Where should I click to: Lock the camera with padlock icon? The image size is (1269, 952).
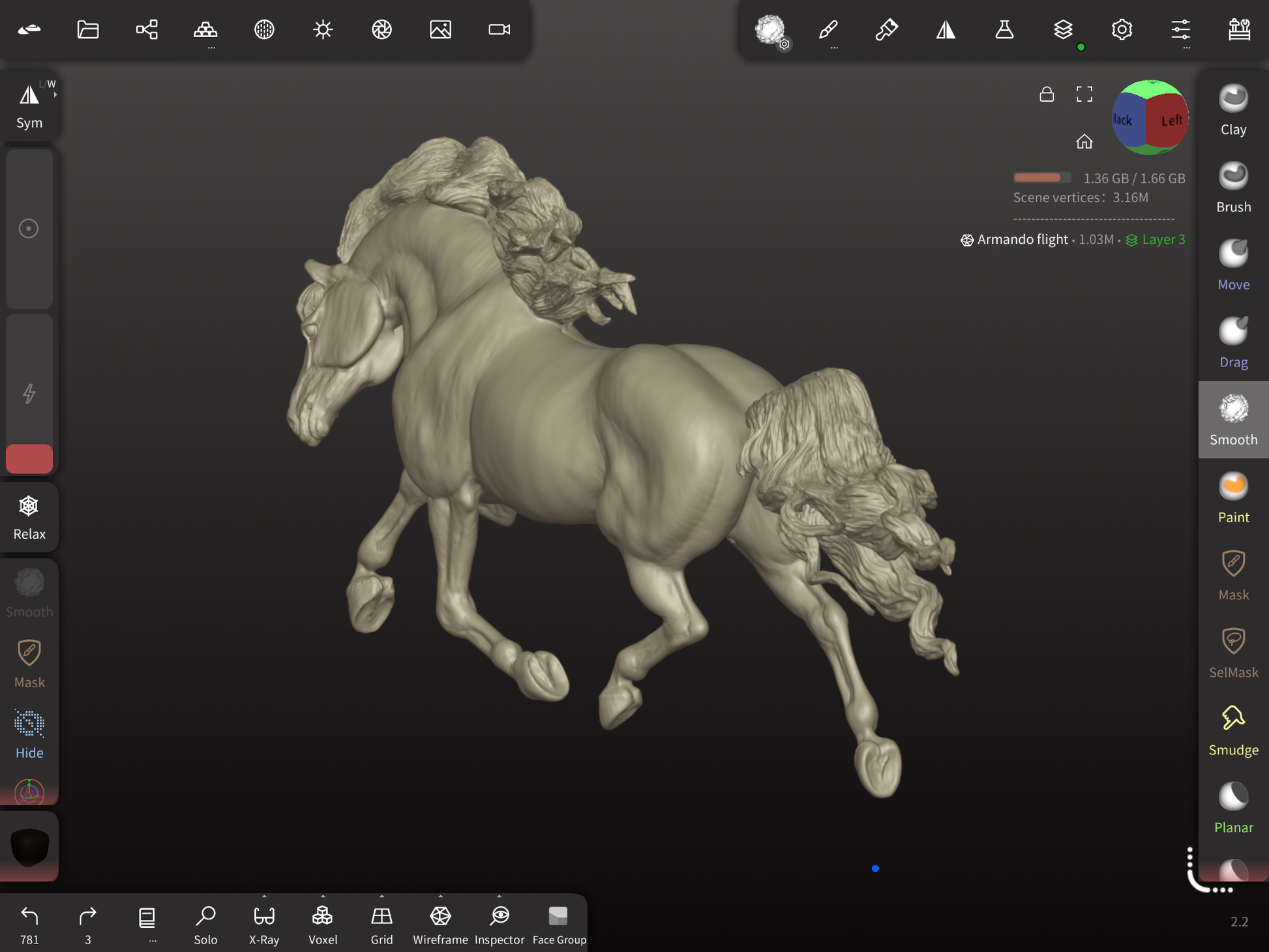(x=1047, y=95)
